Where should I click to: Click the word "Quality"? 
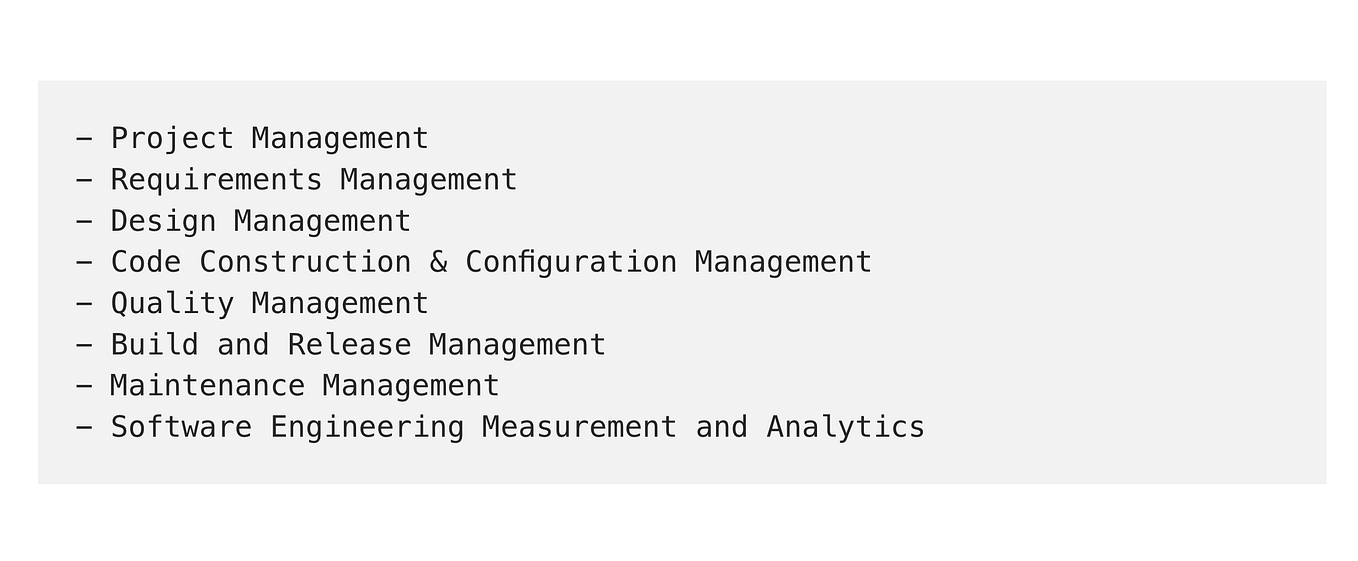point(171,304)
